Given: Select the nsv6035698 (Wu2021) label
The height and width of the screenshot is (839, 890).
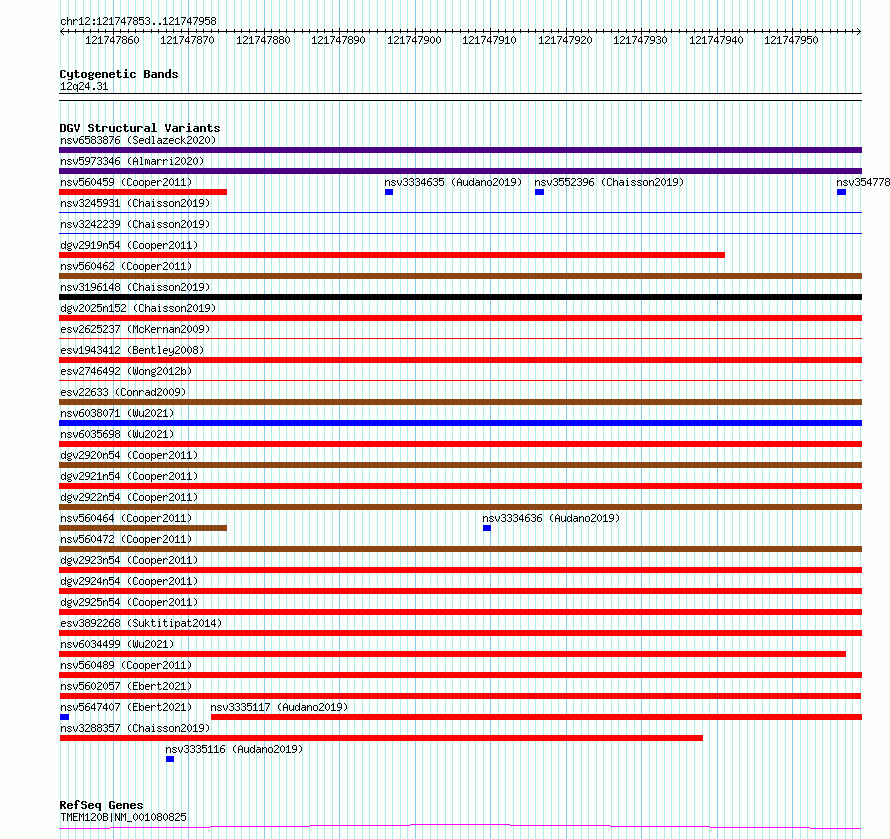Looking at the screenshot, I should (x=117, y=434).
